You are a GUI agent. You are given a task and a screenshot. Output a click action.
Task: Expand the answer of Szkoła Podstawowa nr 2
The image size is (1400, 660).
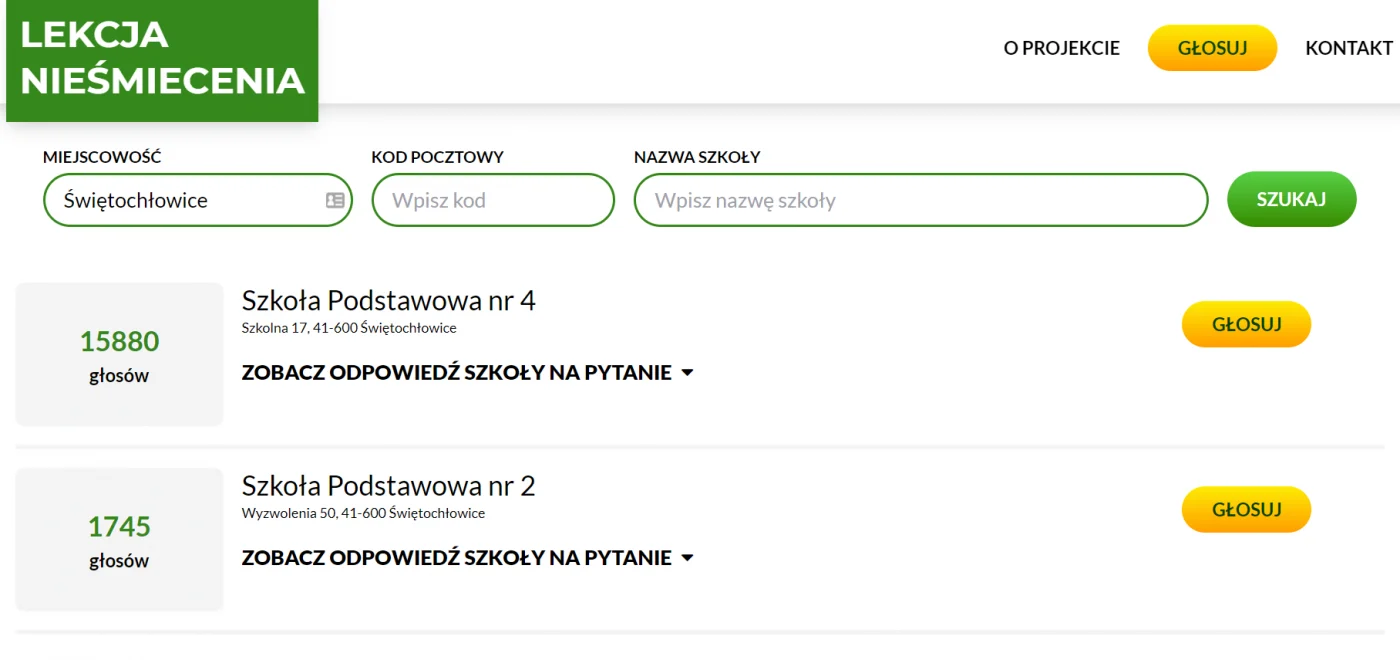pos(467,558)
